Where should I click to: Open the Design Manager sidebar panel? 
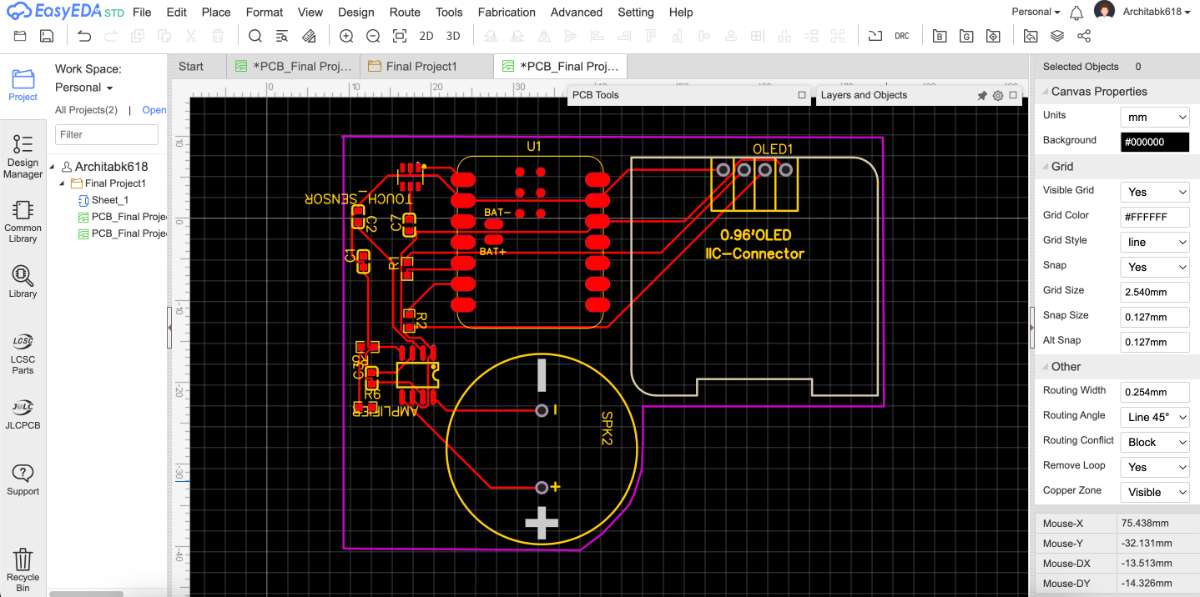pyautogui.click(x=23, y=156)
